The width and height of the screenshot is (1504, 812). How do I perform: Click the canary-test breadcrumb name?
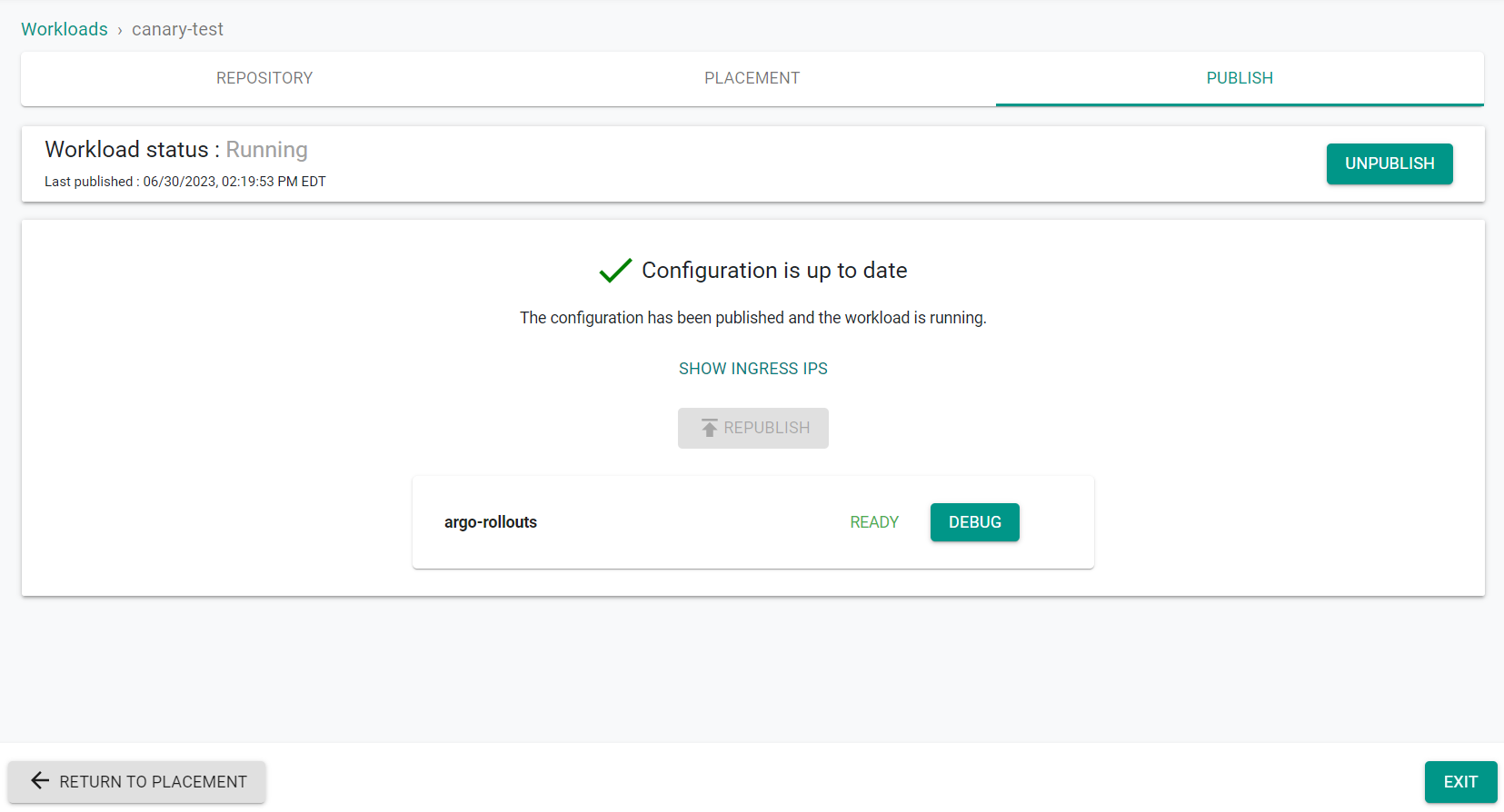pyautogui.click(x=177, y=29)
